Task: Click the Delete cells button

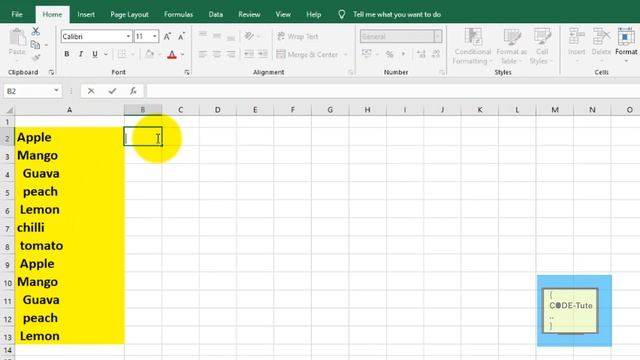Action: coord(601,45)
